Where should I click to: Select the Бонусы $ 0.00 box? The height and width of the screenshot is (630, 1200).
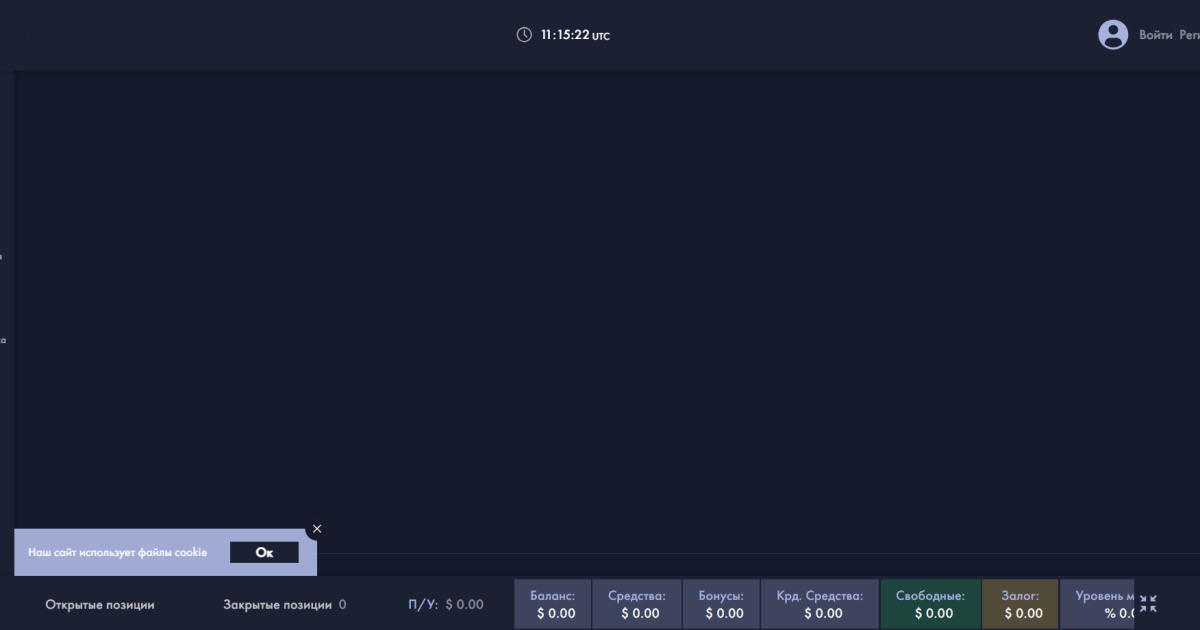click(721, 604)
